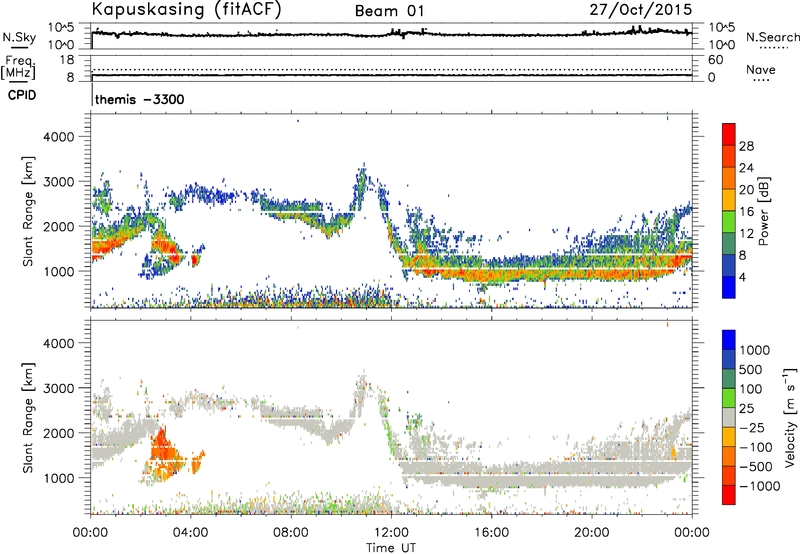Click the 'Power [dB]' colorbar label
Image resolution: width=800 pixels, height=554 pixels.
[x=763, y=211]
